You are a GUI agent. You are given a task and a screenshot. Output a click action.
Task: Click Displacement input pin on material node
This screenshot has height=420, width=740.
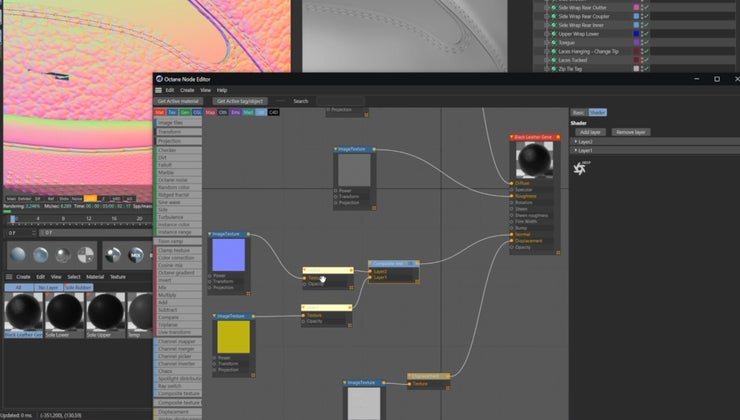(512, 241)
